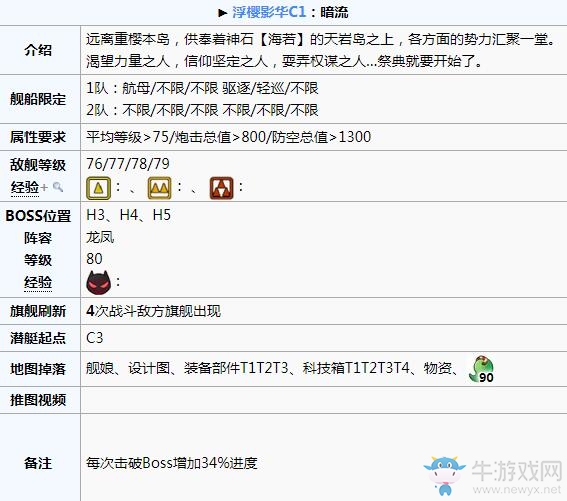Select the 介绍 row header
567x501 pixels.
(38, 50)
